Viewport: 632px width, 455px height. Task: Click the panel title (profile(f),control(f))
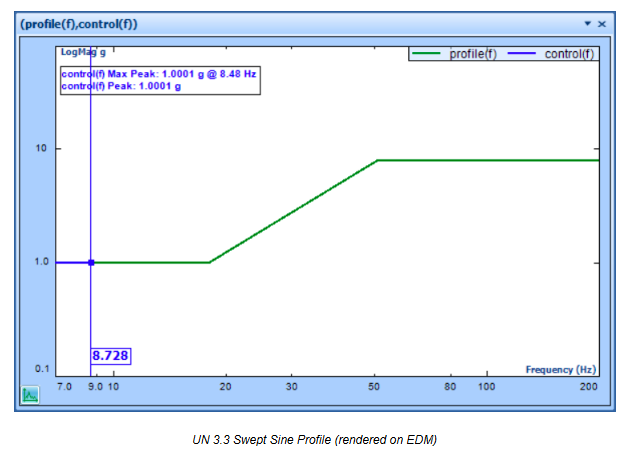pos(79,22)
